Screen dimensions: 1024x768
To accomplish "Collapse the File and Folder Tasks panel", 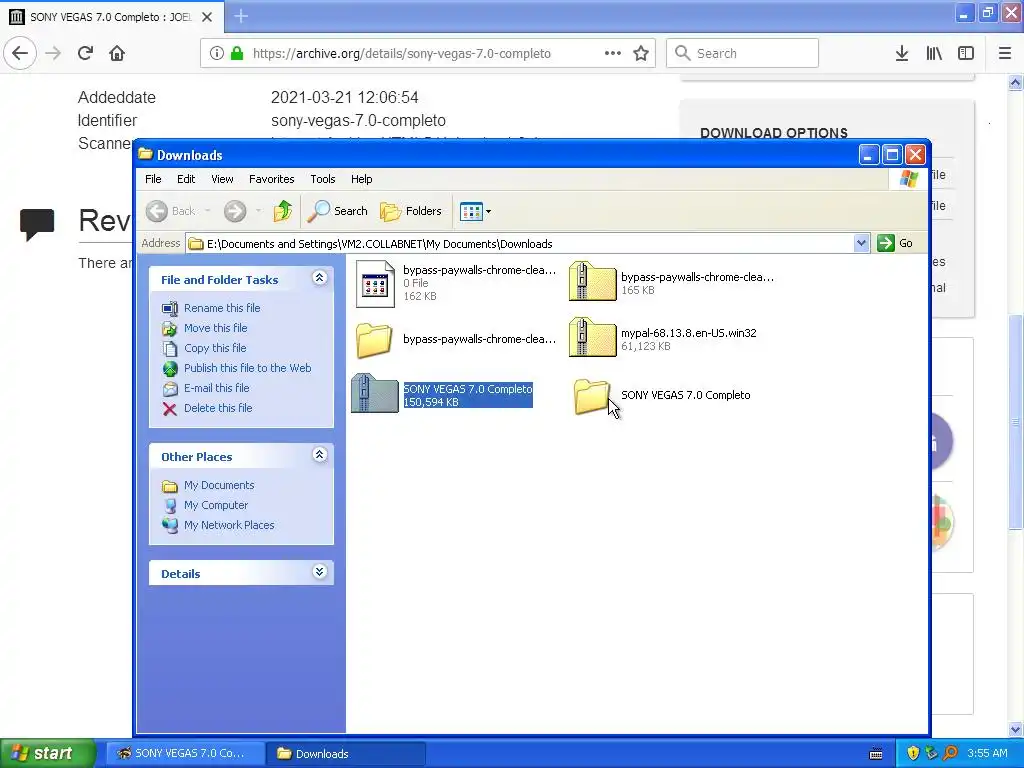I will [x=319, y=278].
